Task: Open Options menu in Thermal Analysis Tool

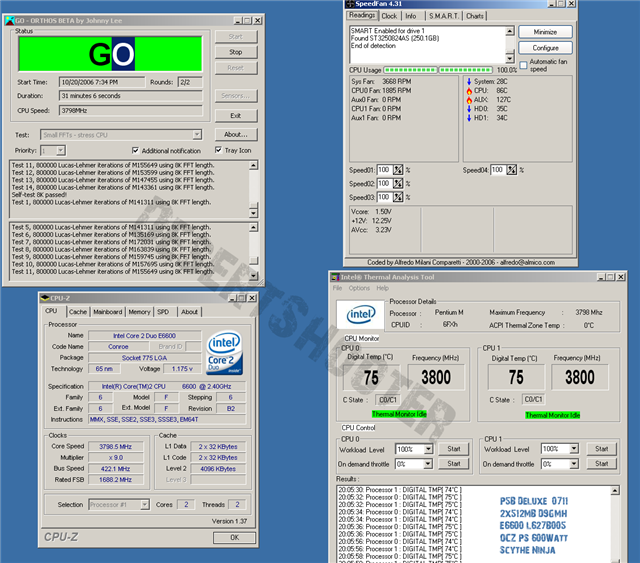Action: [359, 288]
